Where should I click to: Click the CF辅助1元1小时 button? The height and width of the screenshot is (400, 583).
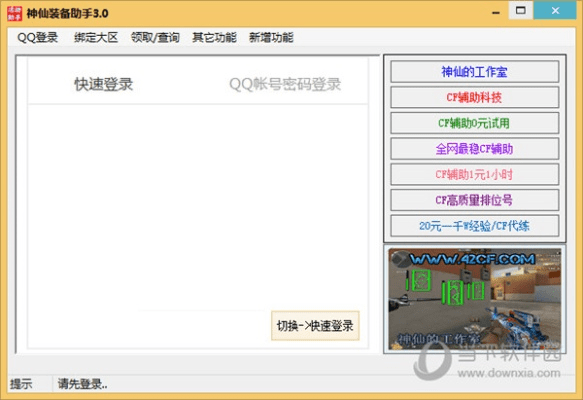tap(474, 174)
